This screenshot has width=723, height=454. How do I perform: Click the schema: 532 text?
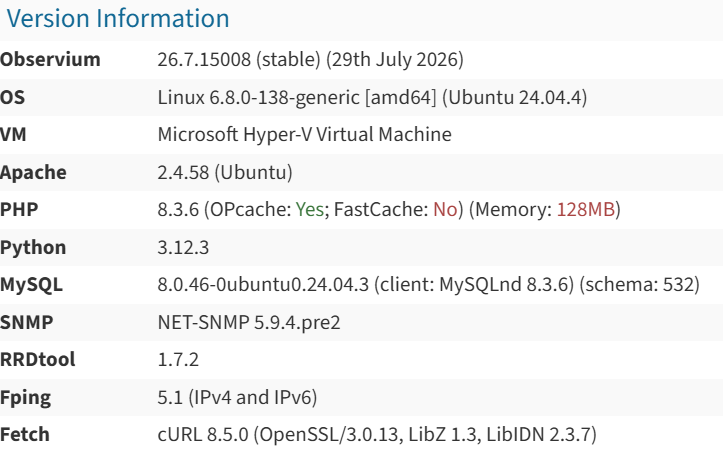[x=640, y=284]
